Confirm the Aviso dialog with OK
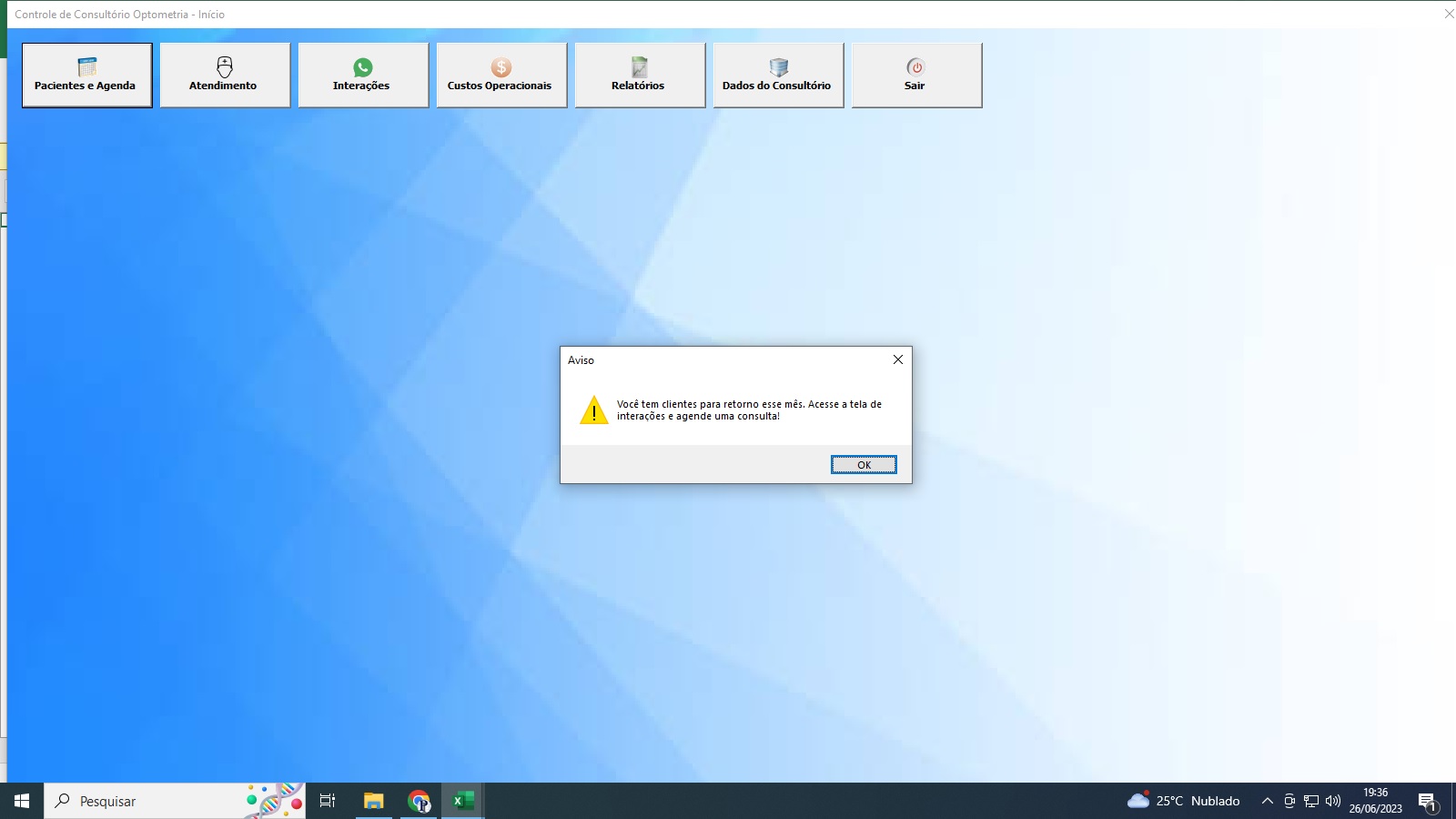The width and height of the screenshot is (1456, 819). point(864,465)
